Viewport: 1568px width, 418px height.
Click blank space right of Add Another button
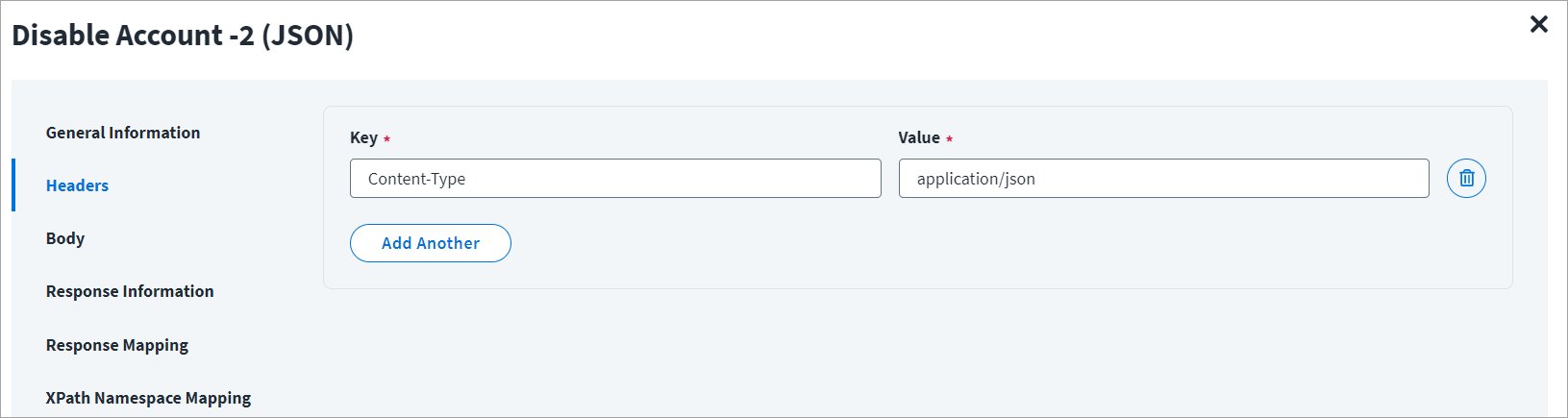(961, 243)
